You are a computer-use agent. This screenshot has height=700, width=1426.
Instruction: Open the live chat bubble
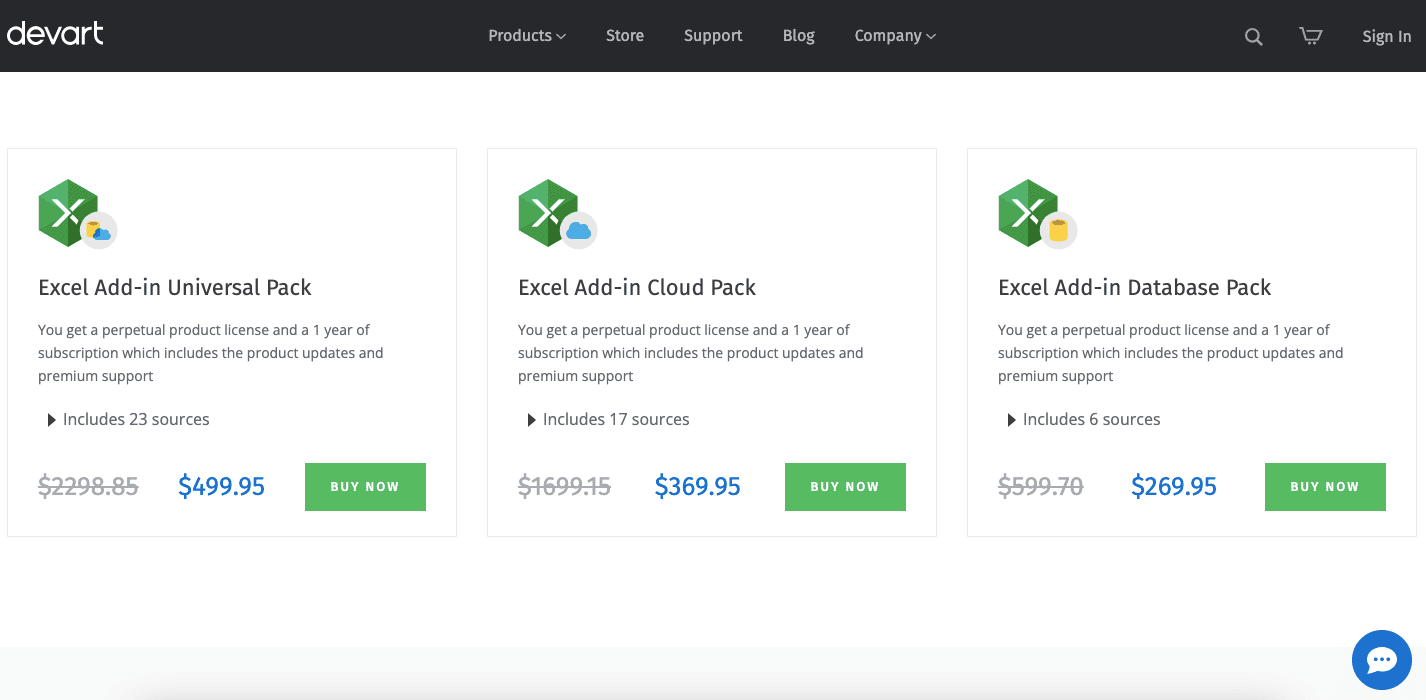[1382, 660]
